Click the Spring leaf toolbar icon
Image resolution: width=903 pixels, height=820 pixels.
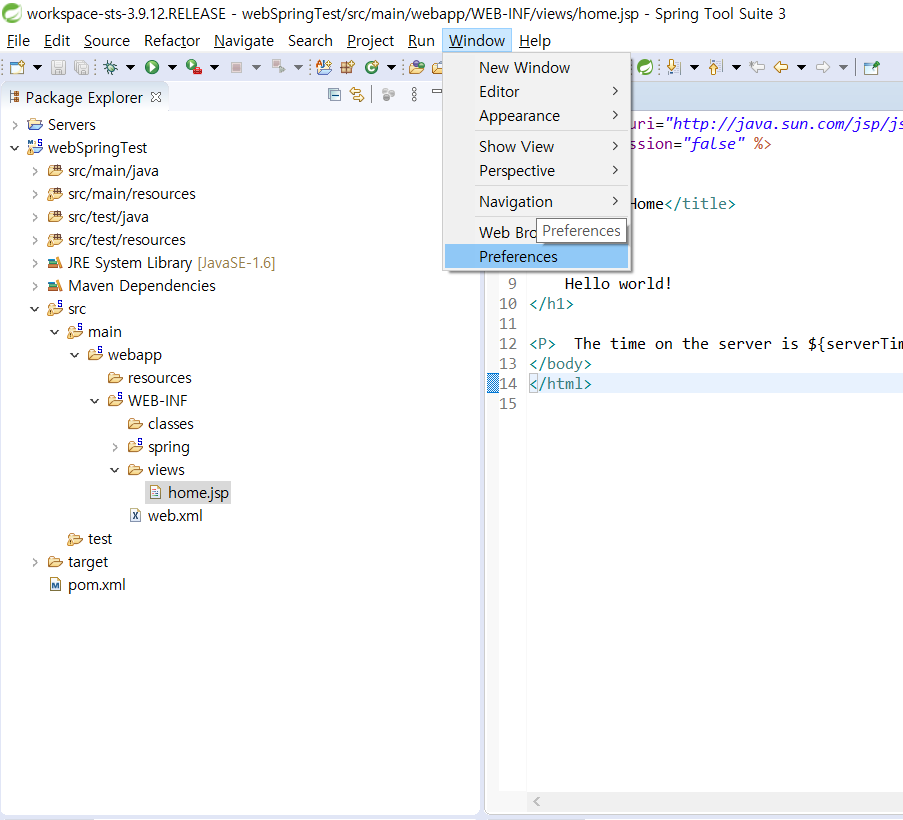pyautogui.click(x=645, y=67)
